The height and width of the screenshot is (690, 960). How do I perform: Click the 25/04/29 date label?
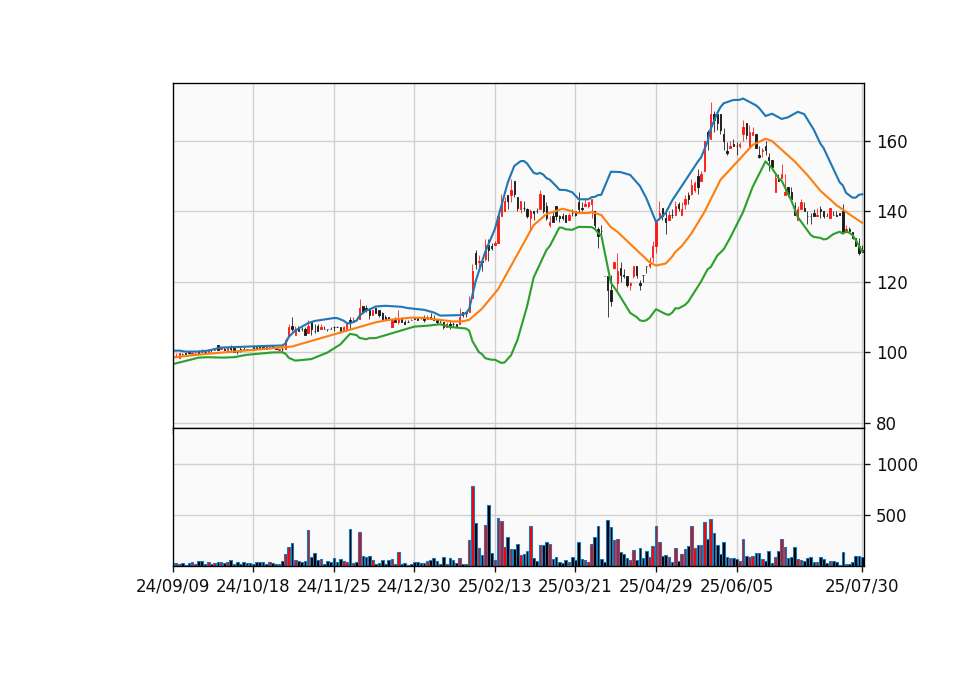[x=656, y=586]
